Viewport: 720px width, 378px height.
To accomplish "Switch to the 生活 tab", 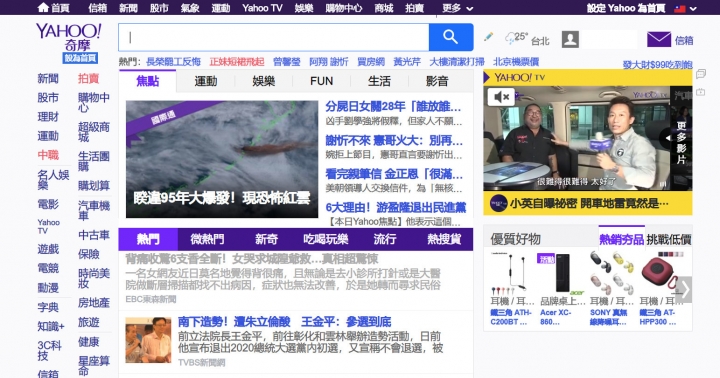I will point(379,81).
